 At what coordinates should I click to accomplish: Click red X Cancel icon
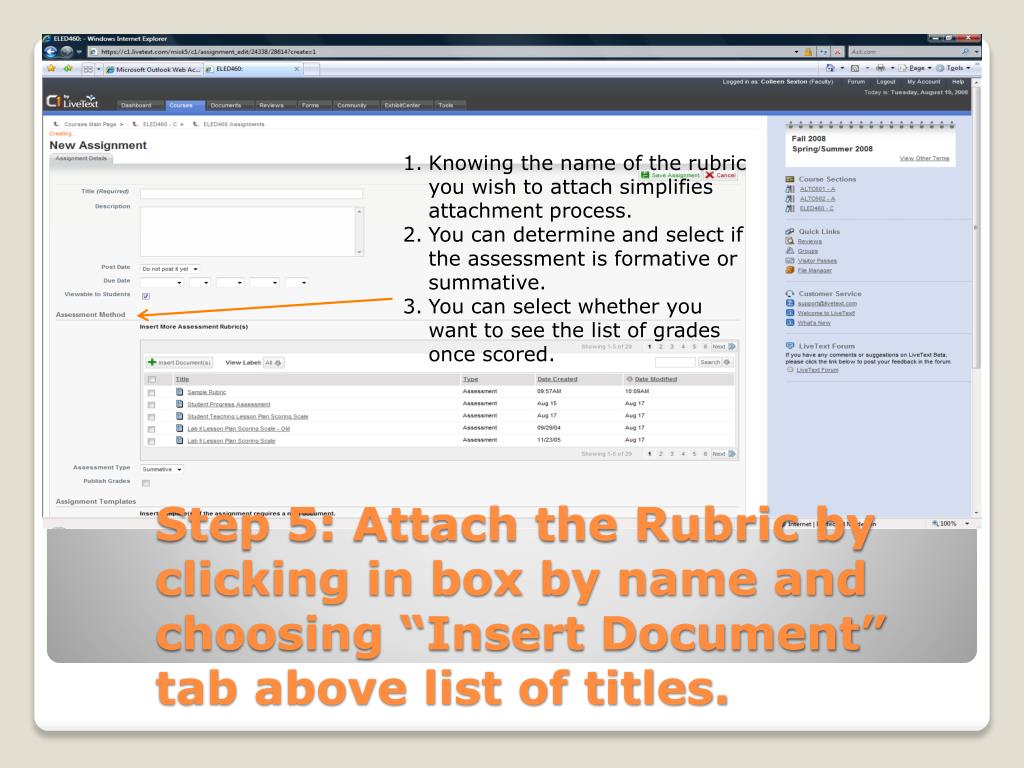point(709,175)
